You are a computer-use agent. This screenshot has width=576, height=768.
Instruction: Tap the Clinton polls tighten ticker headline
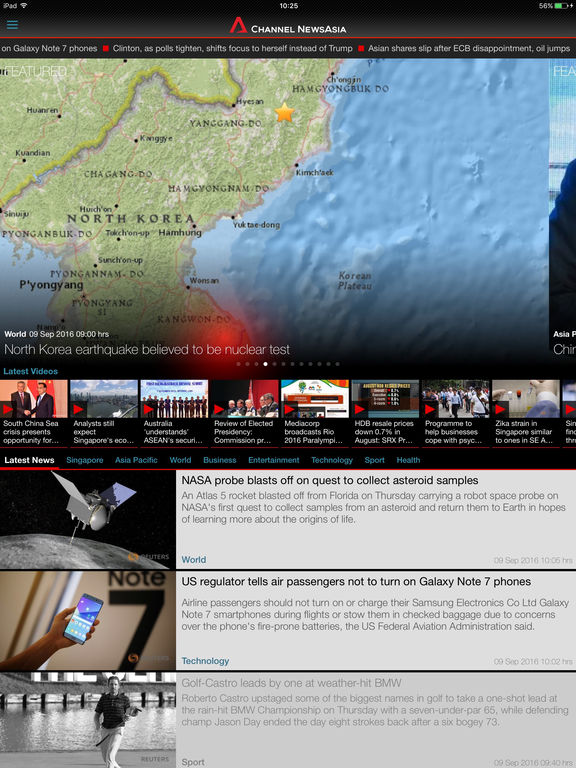tap(233, 48)
